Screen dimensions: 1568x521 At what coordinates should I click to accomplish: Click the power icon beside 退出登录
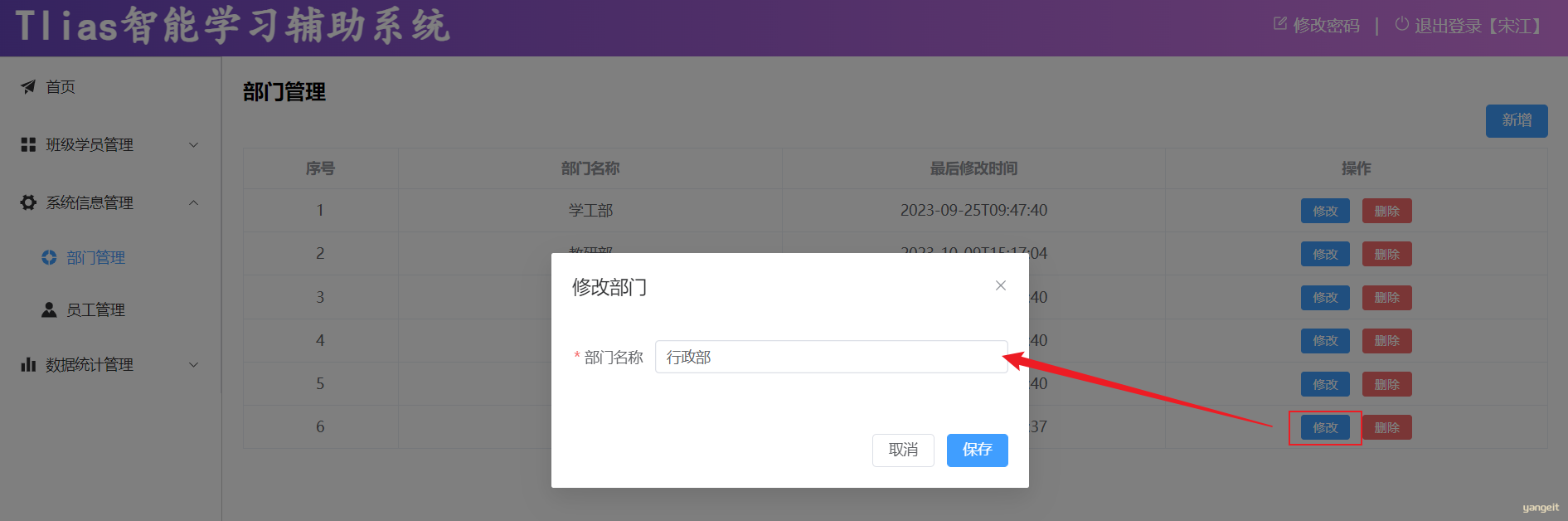1402,24
